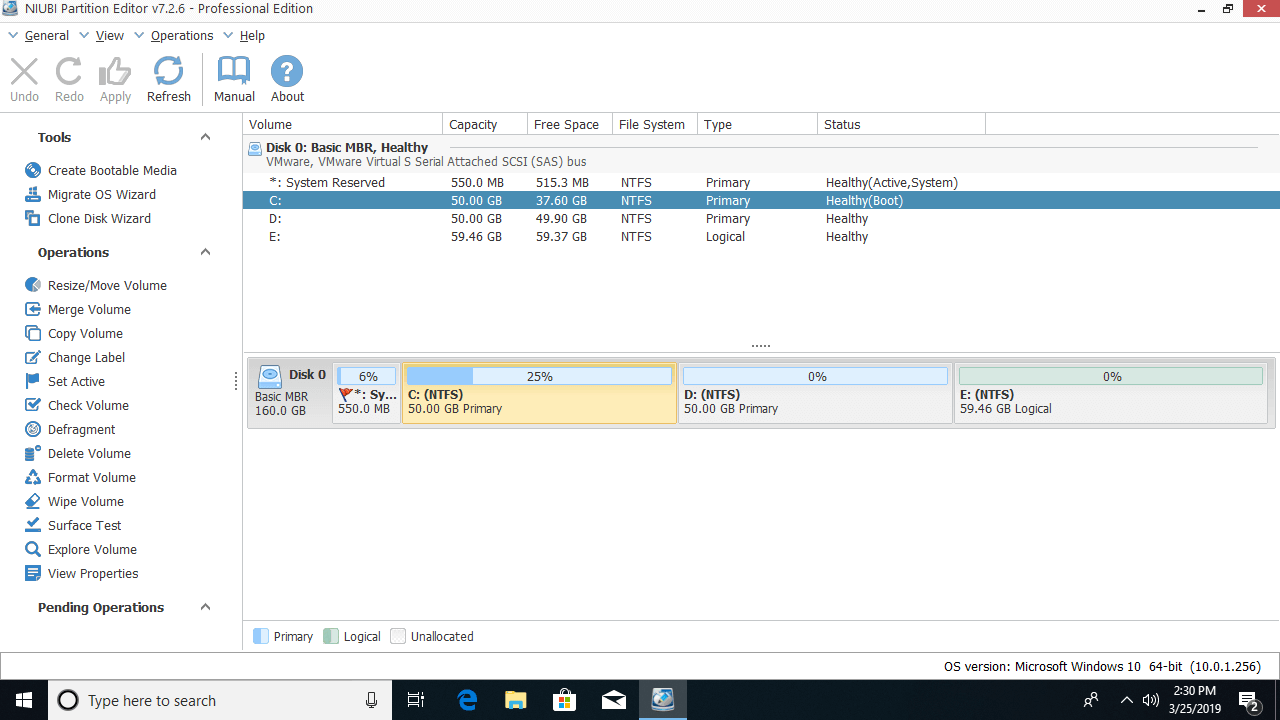Click Wipe Volume in sidebar
Image resolution: width=1280 pixels, height=720 pixels.
pos(85,502)
